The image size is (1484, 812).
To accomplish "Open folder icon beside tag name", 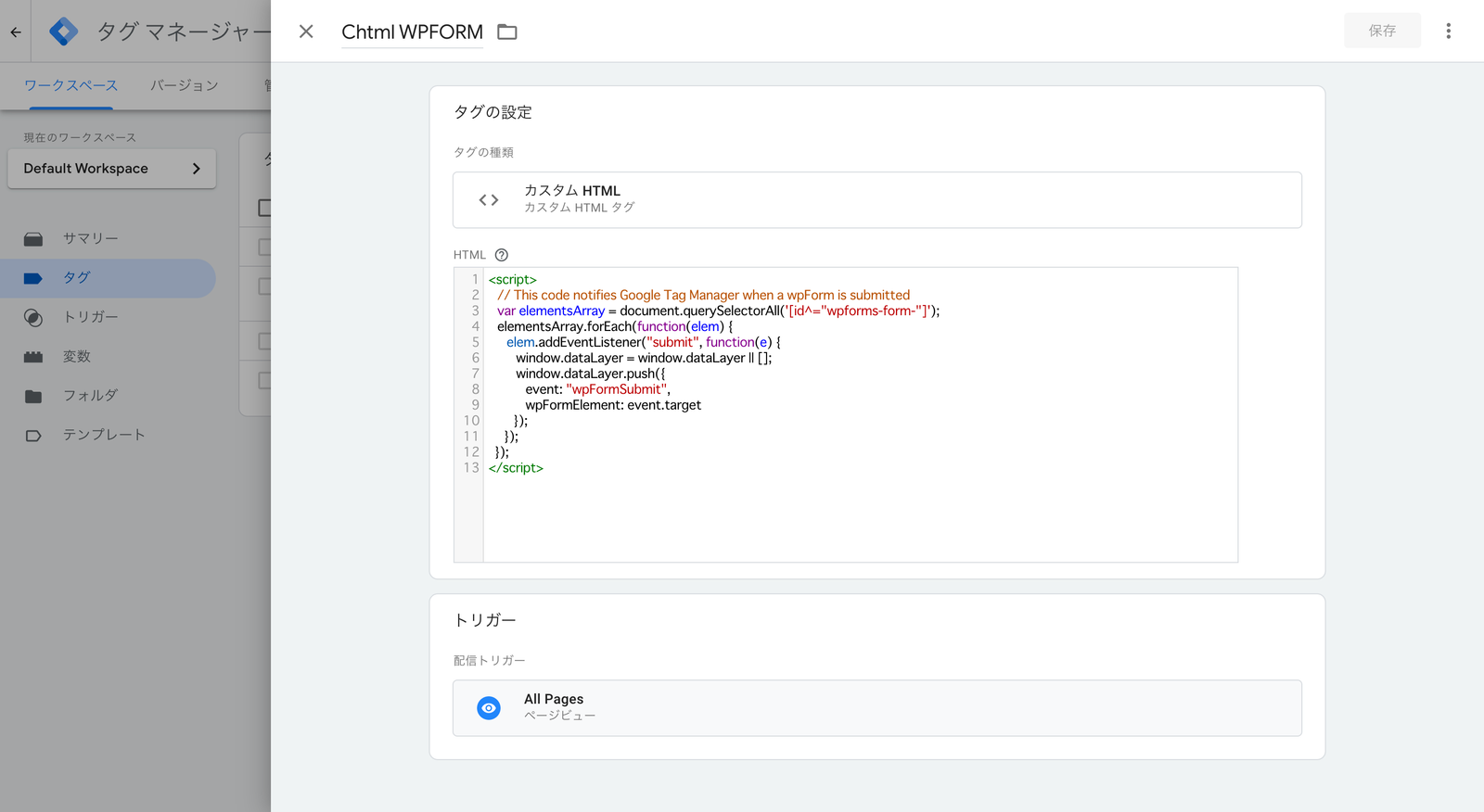I will (507, 32).
